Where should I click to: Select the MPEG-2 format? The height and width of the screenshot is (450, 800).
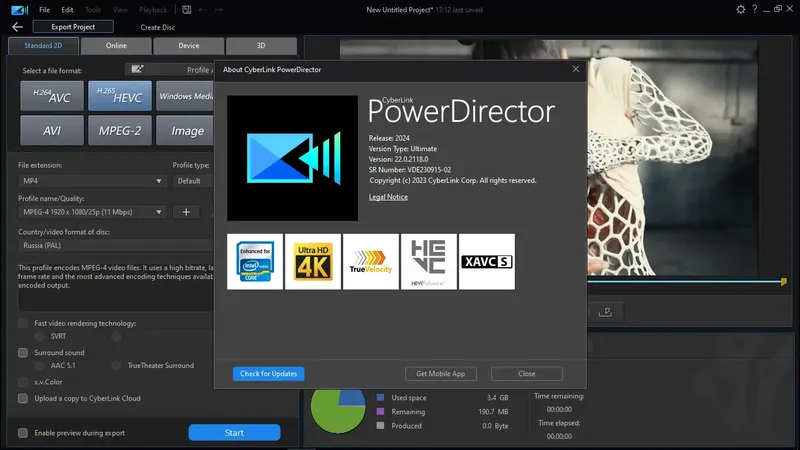pos(120,131)
